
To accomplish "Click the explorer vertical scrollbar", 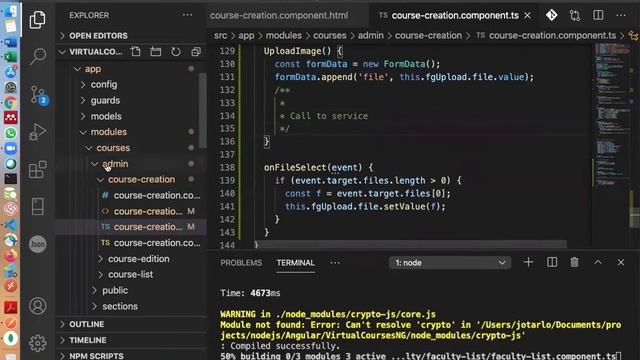I will 202,111.
